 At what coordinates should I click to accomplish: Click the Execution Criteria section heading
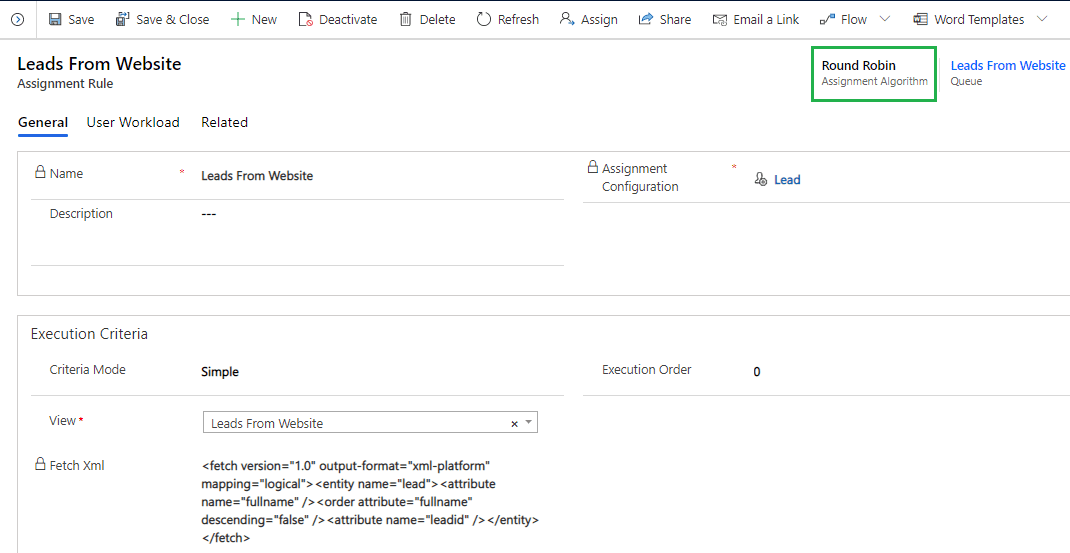coord(89,335)
